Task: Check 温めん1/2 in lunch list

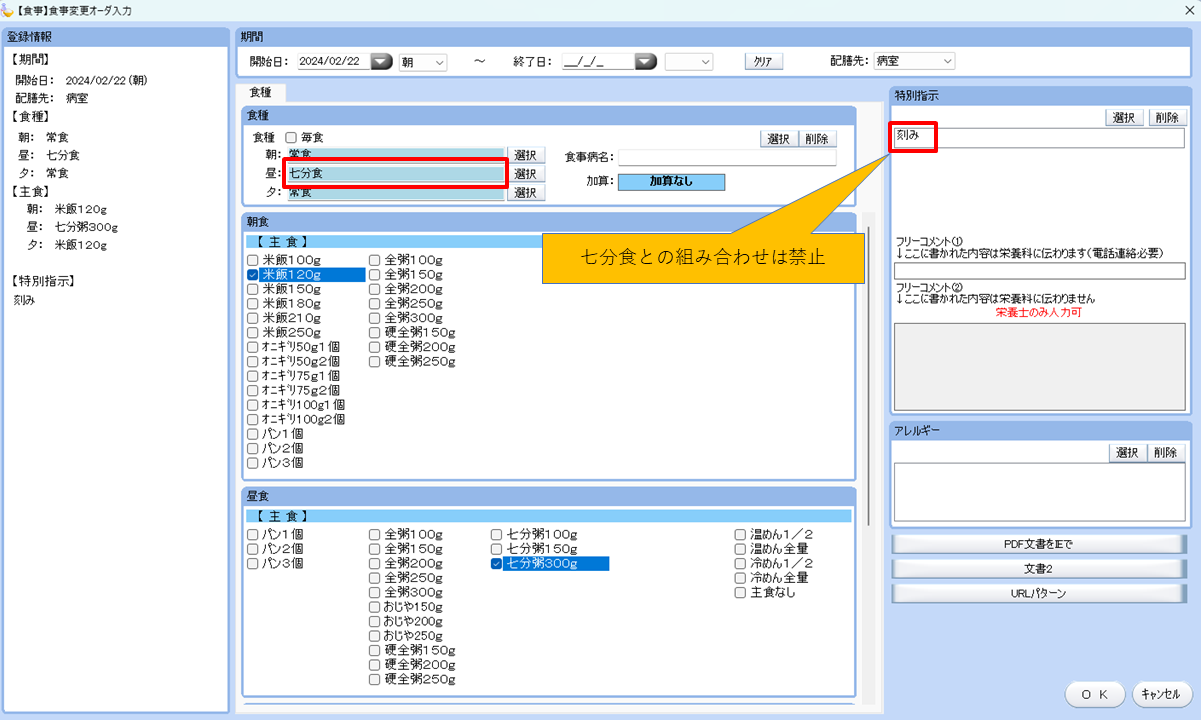Action: (740, 535)
